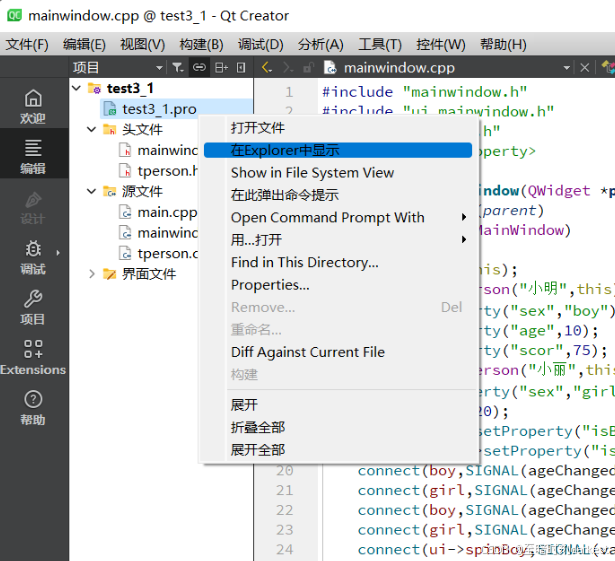The width and height of the screenshot is (615, 561).
Task: Select Diff Against Current File
Action: 338,352
